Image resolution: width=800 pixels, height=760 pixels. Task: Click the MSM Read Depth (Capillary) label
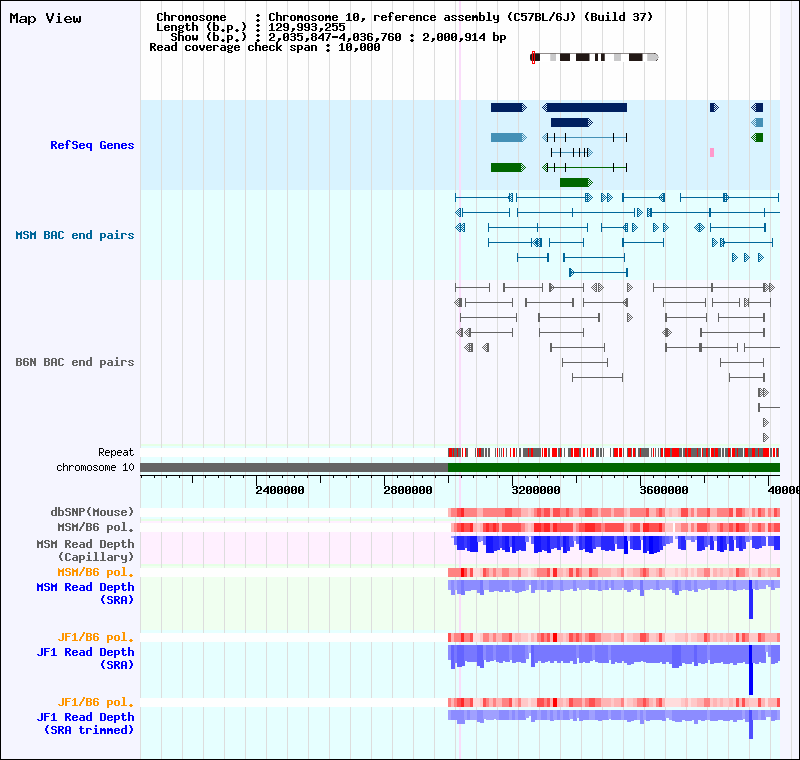pyautogui.click(x=85, y=550)
